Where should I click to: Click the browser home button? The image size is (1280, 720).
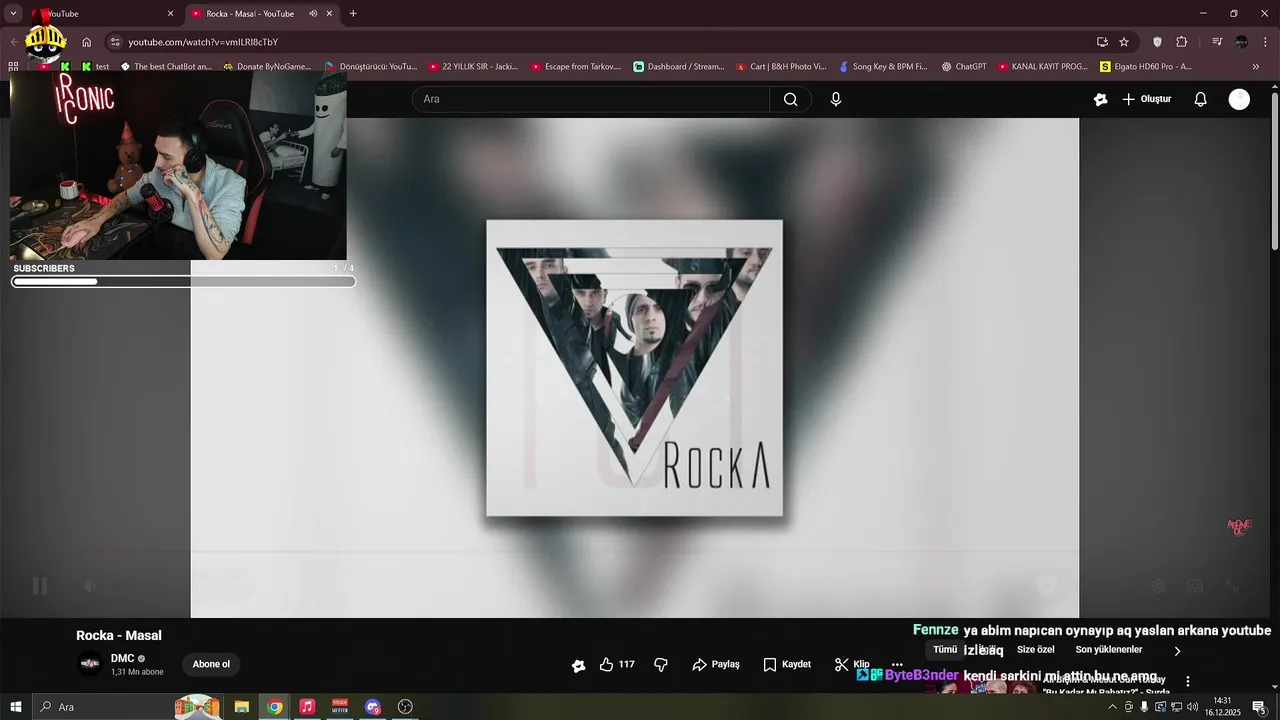click(86, 42)
